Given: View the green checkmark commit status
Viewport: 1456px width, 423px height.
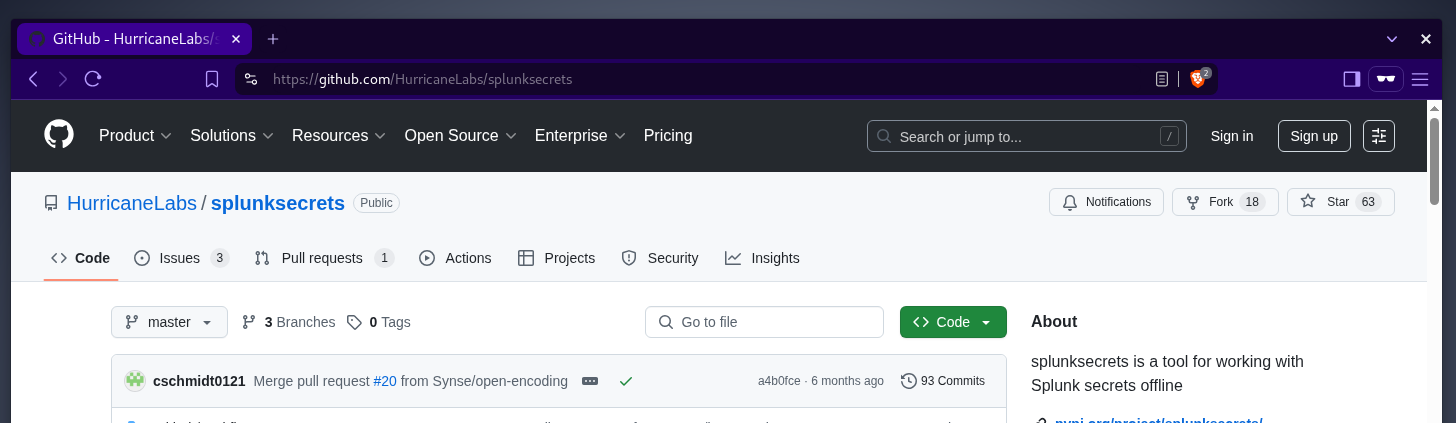Looking at the screenshot, I should tap(626, 381).
